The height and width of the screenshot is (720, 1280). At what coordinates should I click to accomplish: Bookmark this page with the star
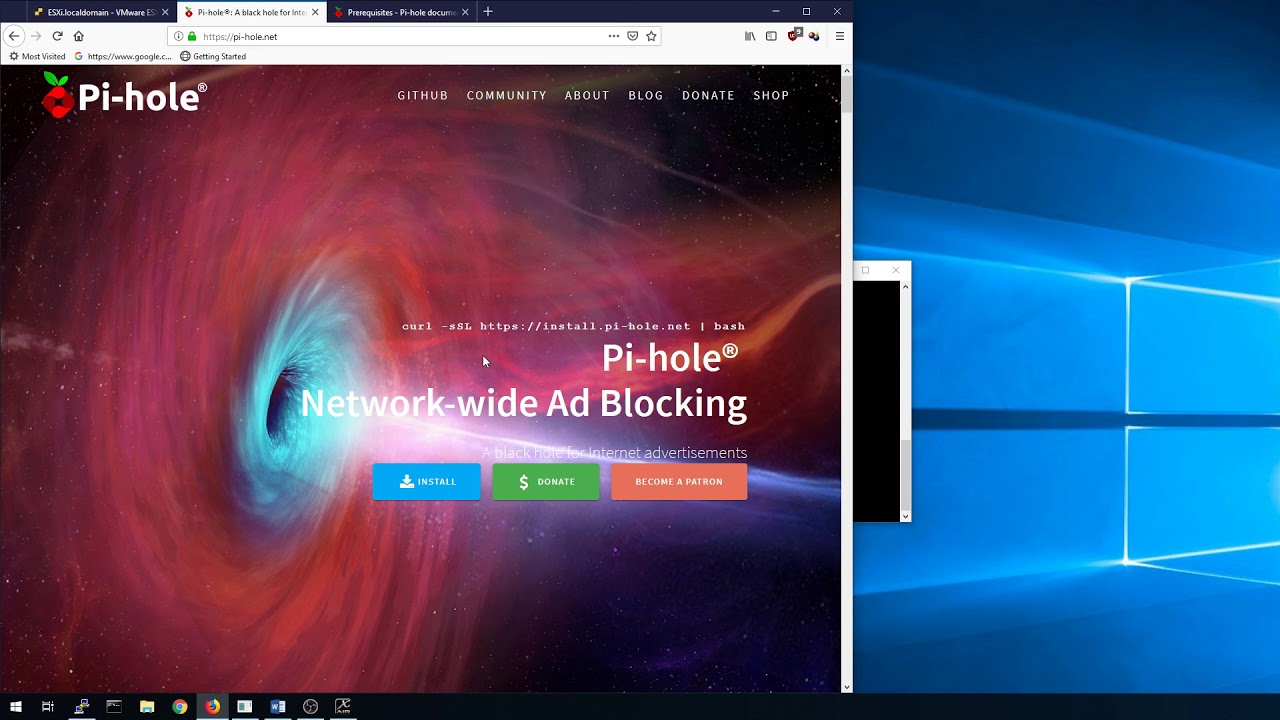(651, 36)
